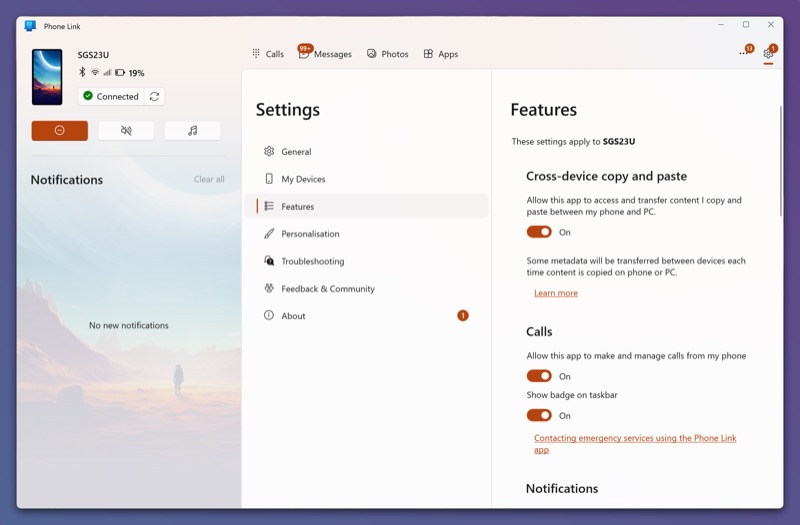800x525 pixels.
Task: Refresh connection with the sync icon
Action: click(x=154, y=96)
